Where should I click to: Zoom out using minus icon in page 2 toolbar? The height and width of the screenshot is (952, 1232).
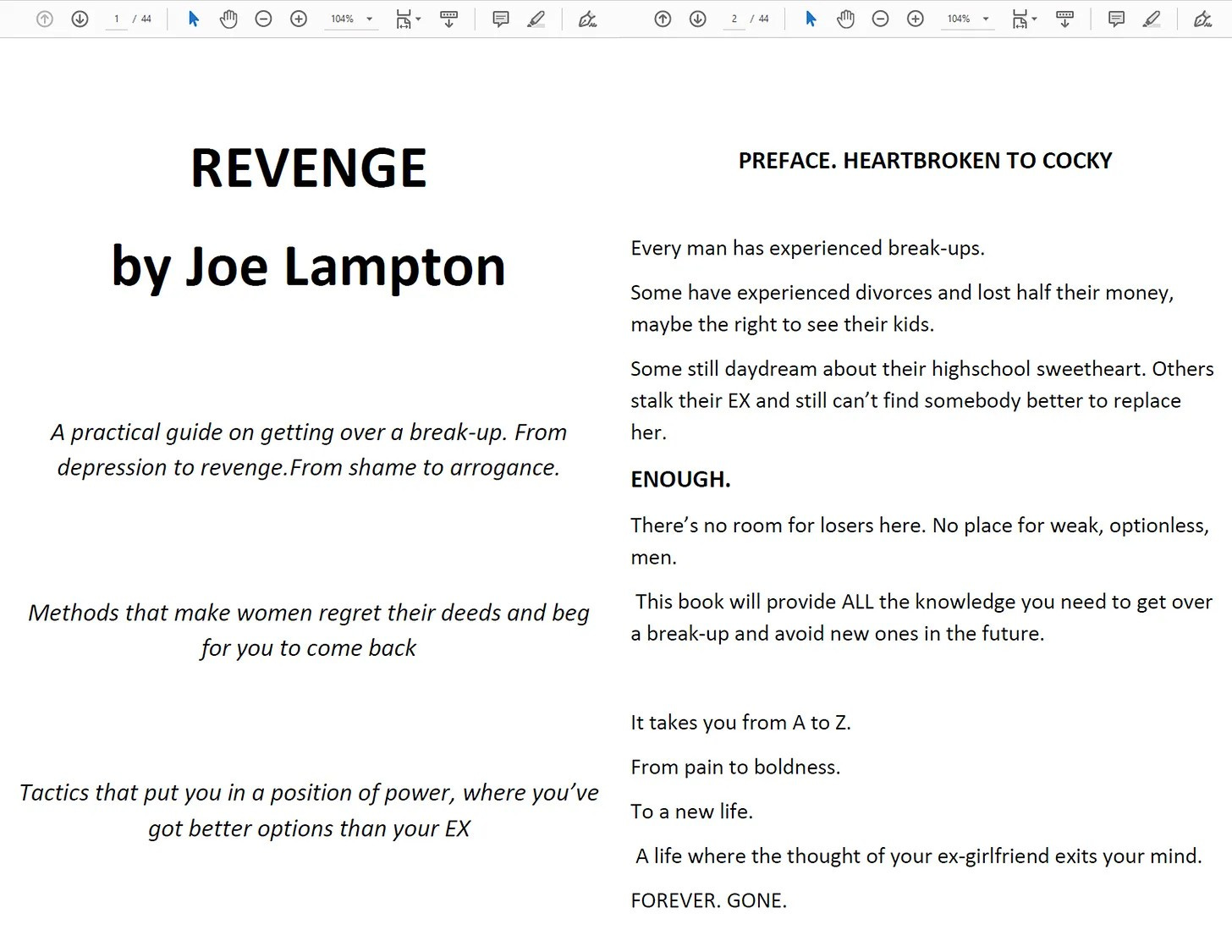click(880, 19)
